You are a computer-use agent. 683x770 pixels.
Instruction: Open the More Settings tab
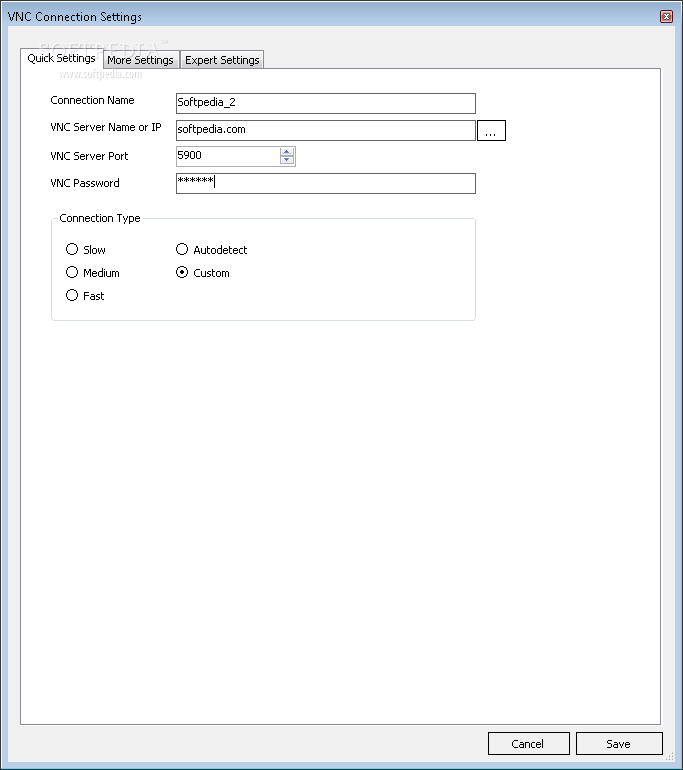141,60
